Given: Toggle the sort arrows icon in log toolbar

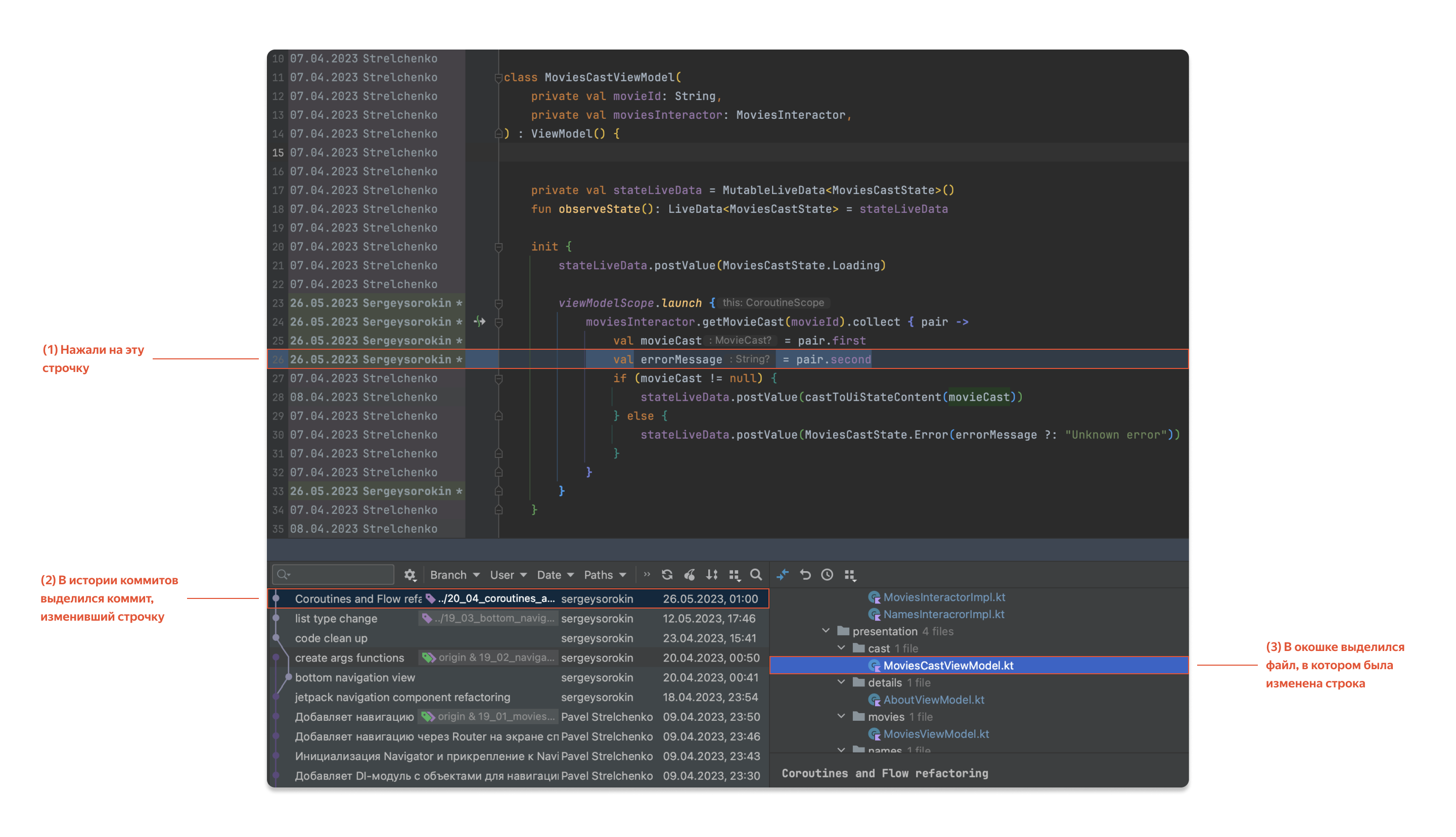Looking at the screenshot, I should (x=712, y=574).
